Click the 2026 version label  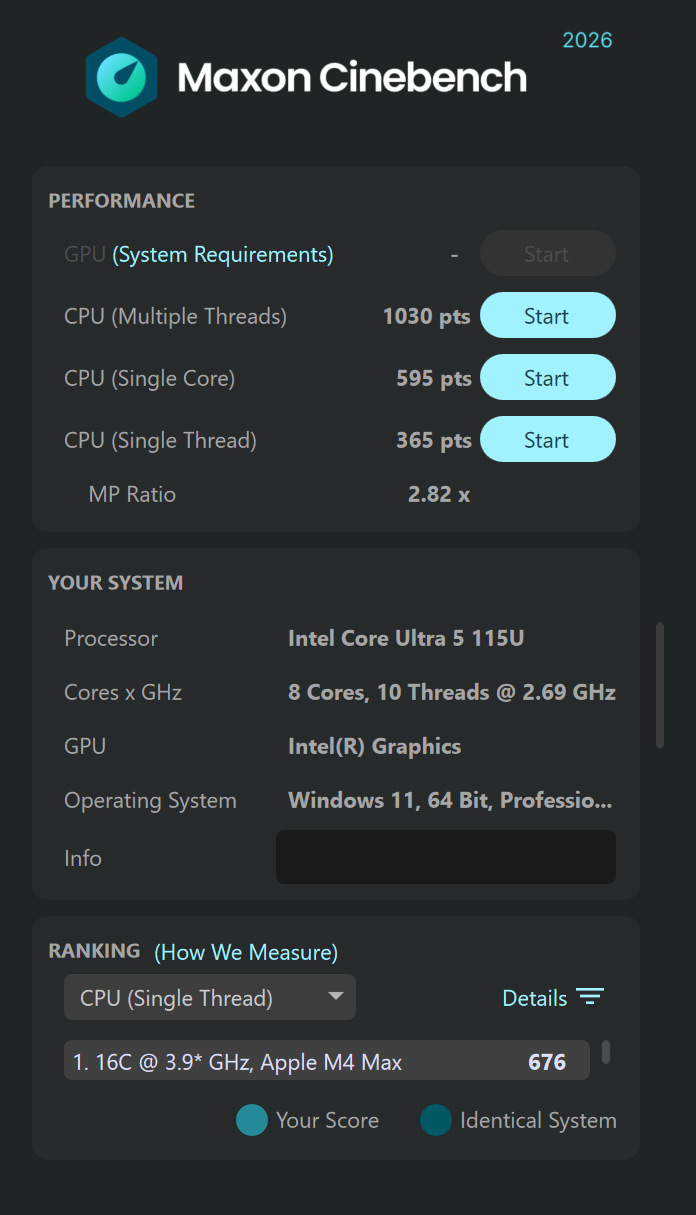[x=587, y=40]
